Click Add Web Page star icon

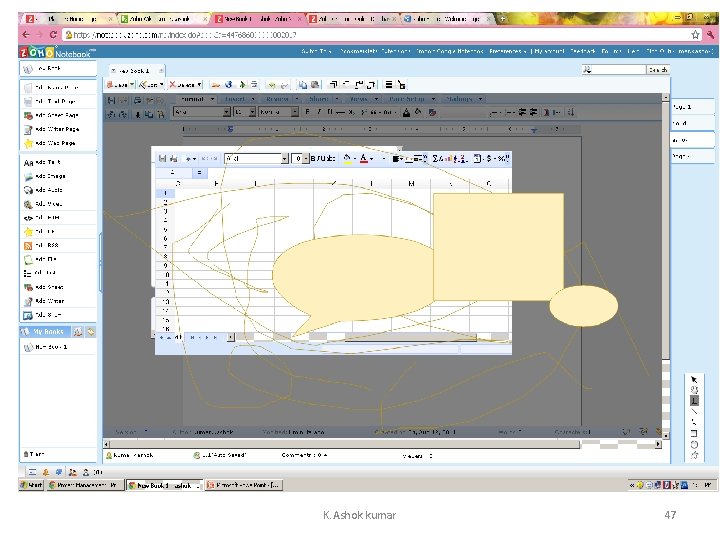(x=28, y=143)
